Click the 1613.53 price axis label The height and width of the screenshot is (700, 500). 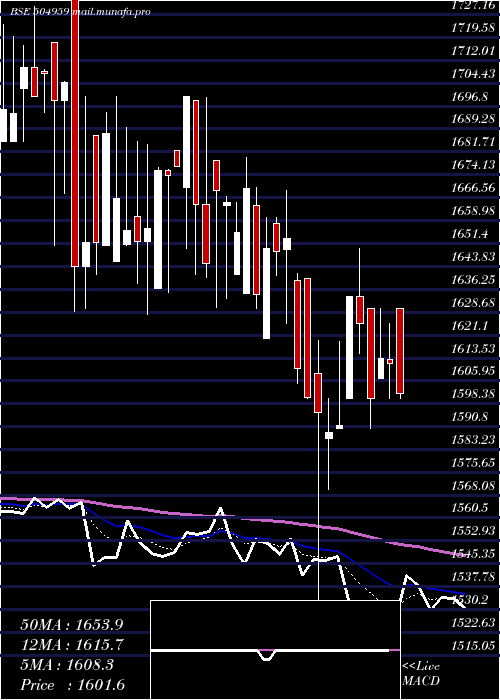473,348
